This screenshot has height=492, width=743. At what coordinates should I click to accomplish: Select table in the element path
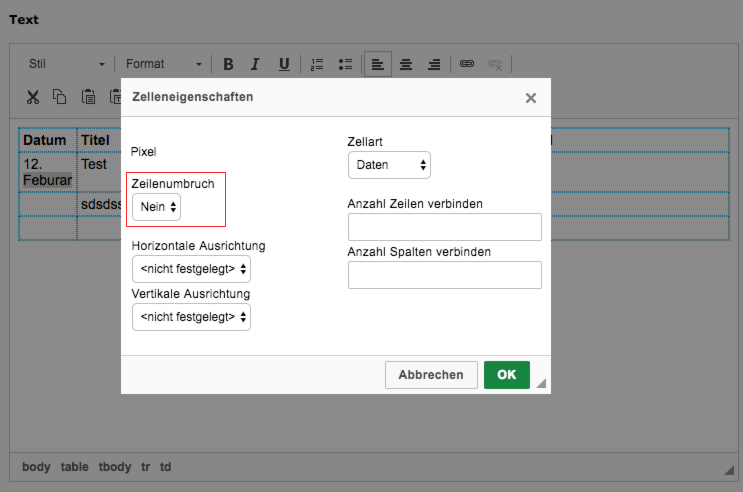tap(74, 467)
